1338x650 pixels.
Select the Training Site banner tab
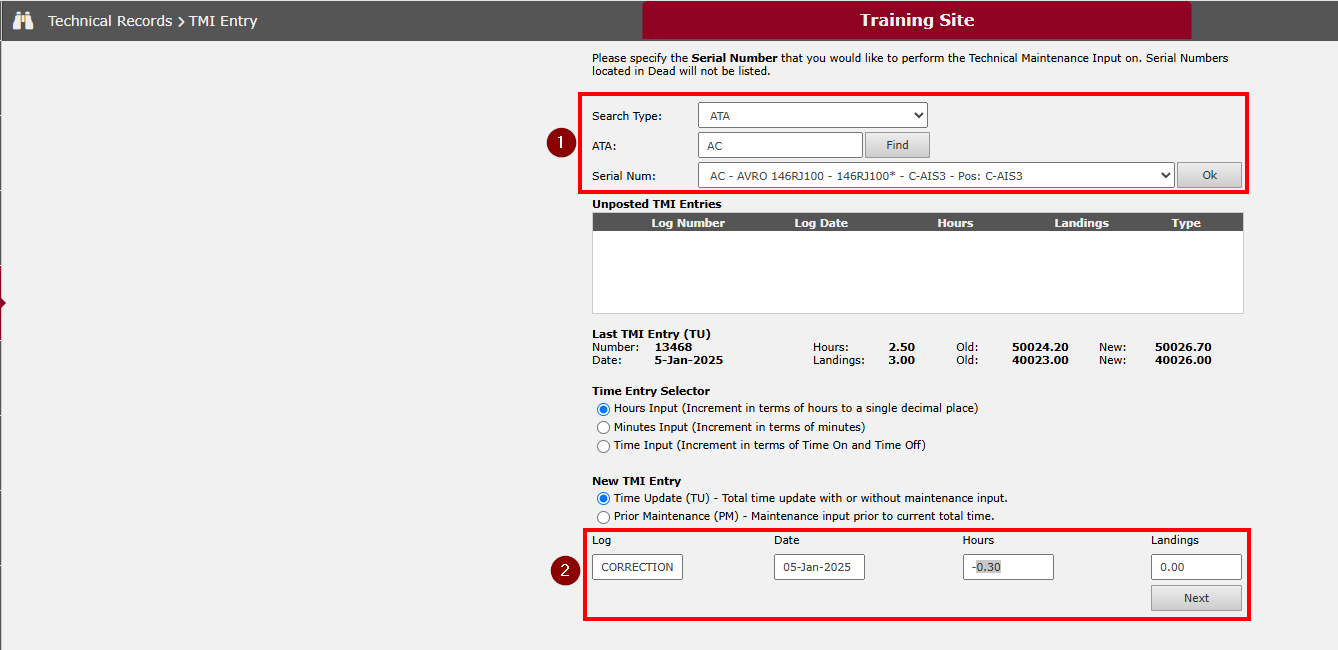point(916,20)
